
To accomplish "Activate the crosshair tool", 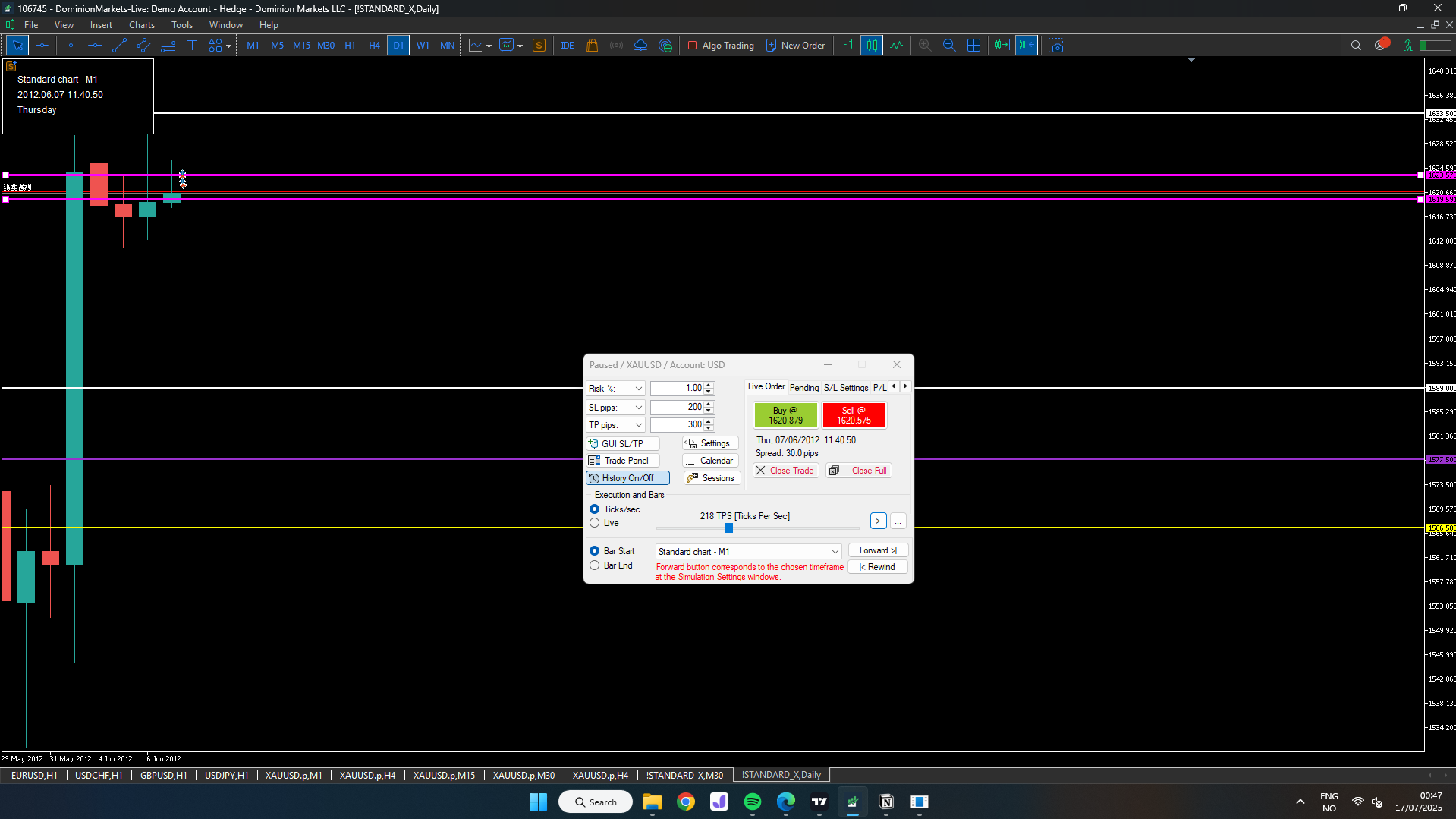I will tap(42, 46).
